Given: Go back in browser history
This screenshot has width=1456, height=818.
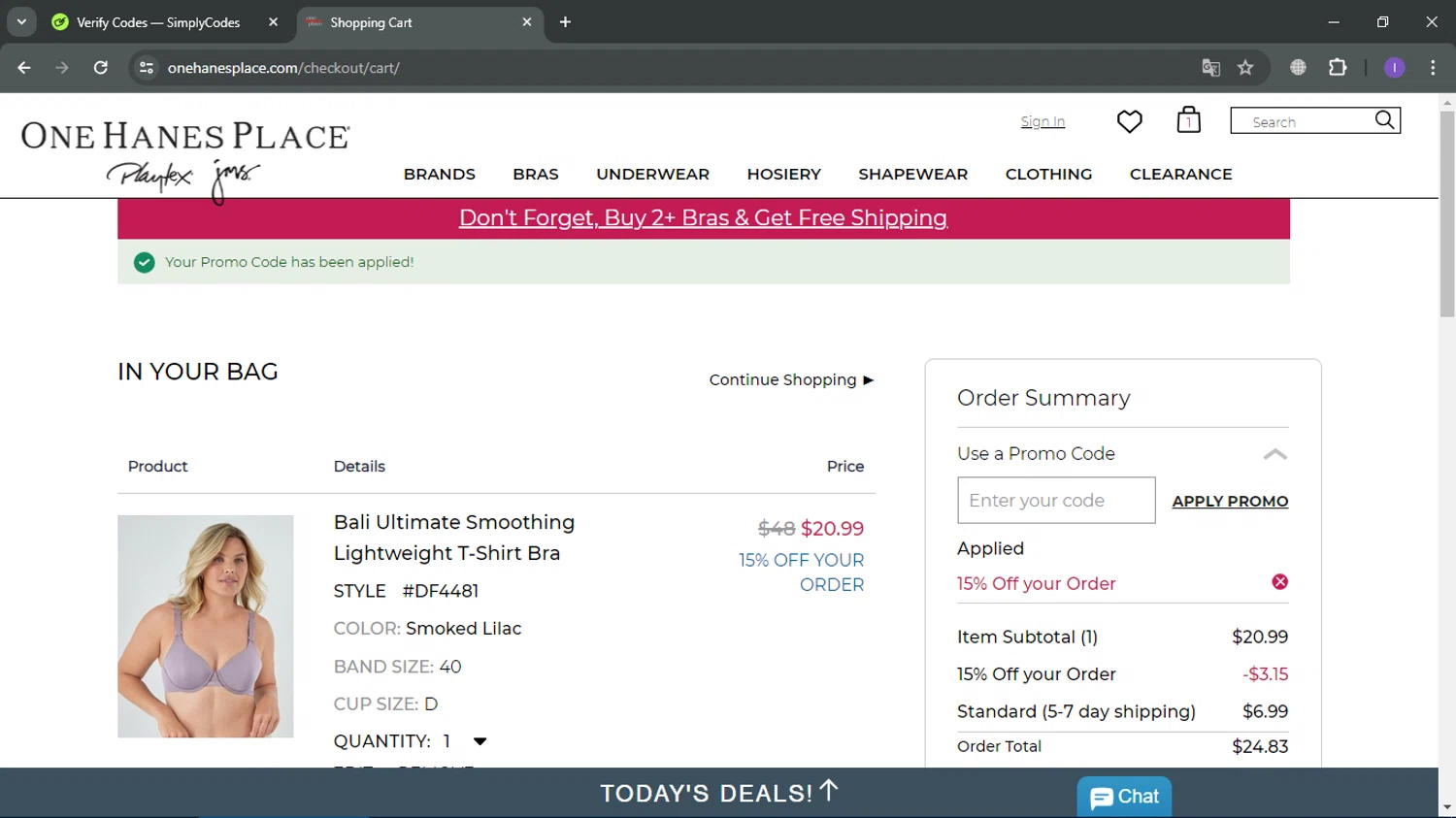Looking at the screenshot, I should [x=24, y=68].
